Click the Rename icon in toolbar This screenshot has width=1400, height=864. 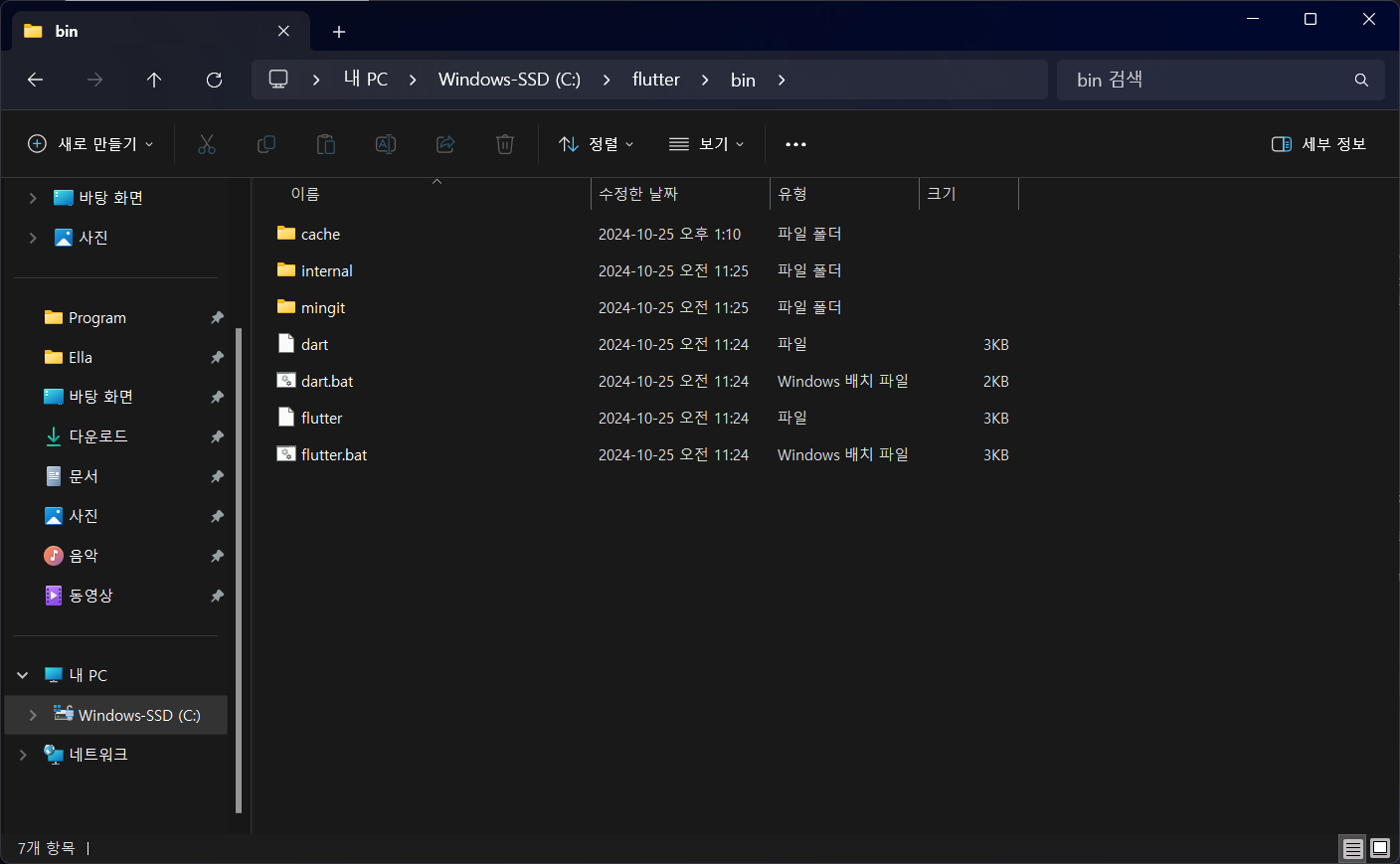[386, 144]
